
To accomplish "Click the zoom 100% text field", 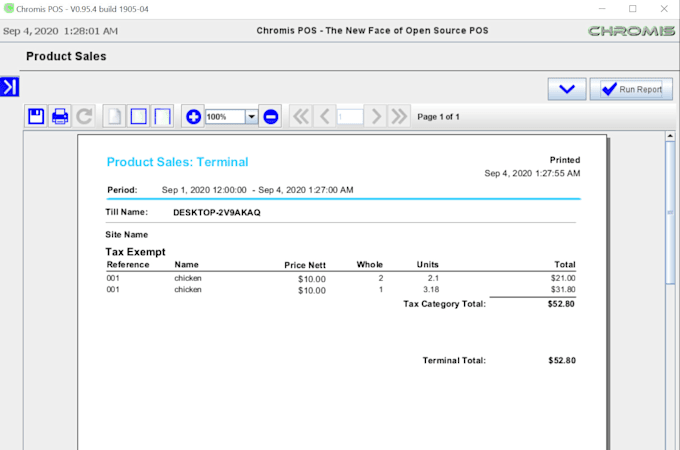I will [x=226, y=117].
